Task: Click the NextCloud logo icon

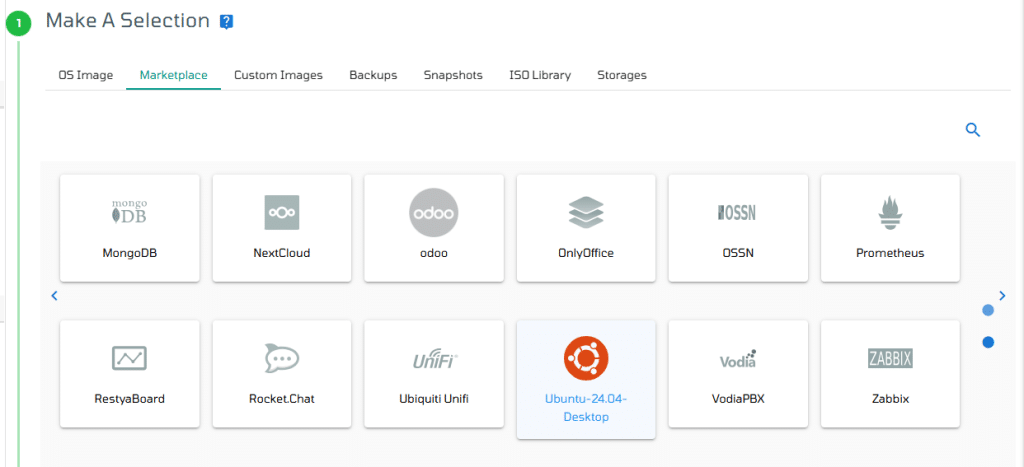Action: [281, 212]
